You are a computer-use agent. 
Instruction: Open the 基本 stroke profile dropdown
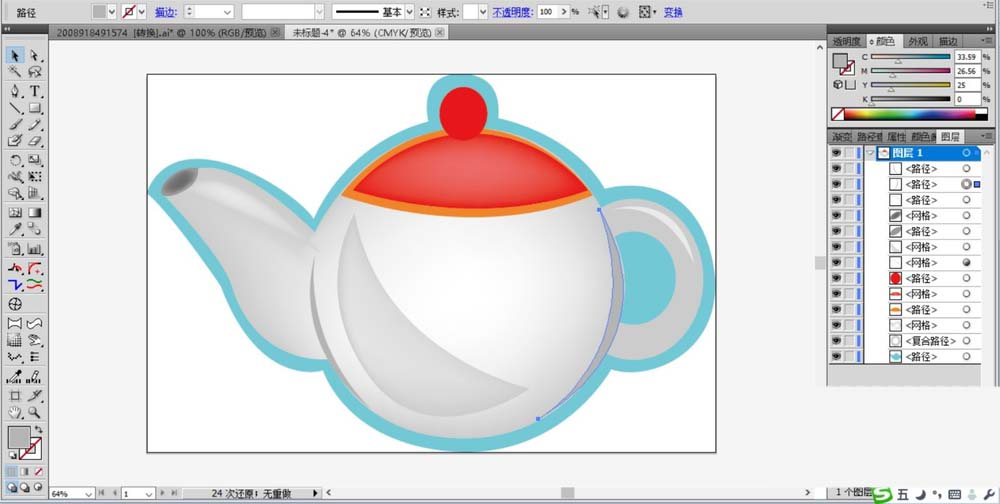tap(409, 12)
